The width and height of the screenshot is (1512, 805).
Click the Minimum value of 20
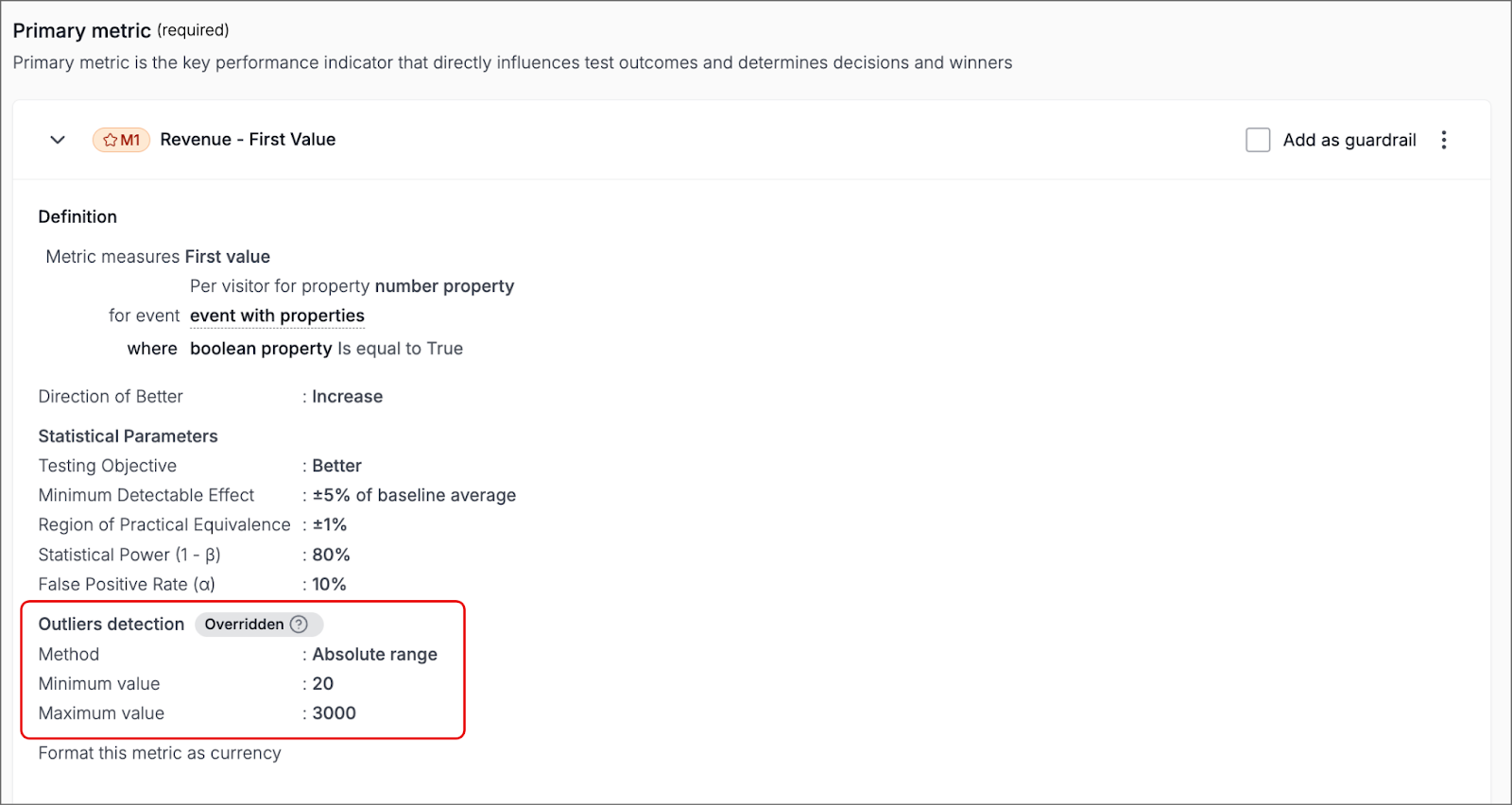323,684
